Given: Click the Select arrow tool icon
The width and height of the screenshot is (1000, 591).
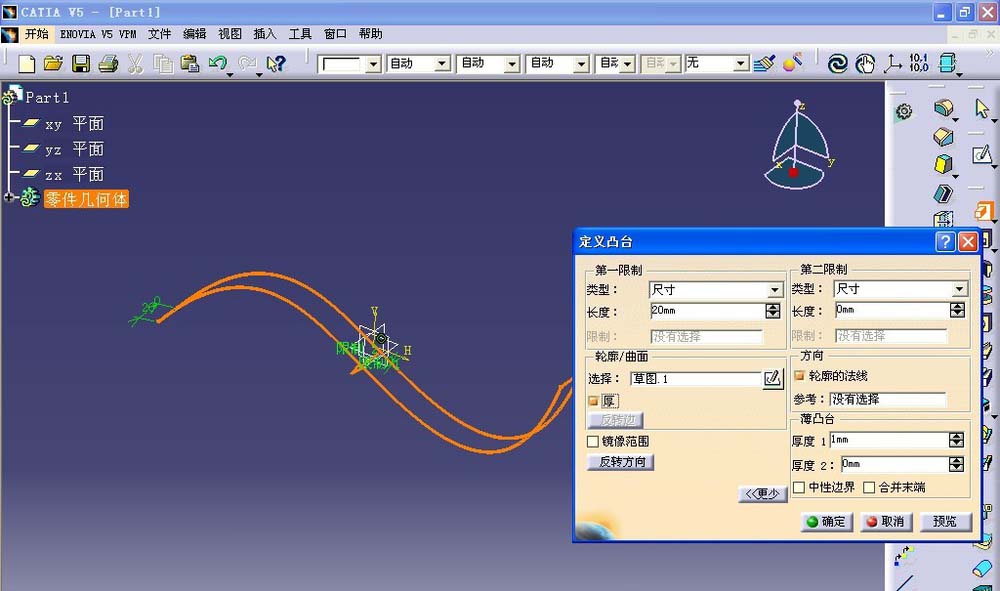Looking at the screenshot, I should (x=982, y=108).
